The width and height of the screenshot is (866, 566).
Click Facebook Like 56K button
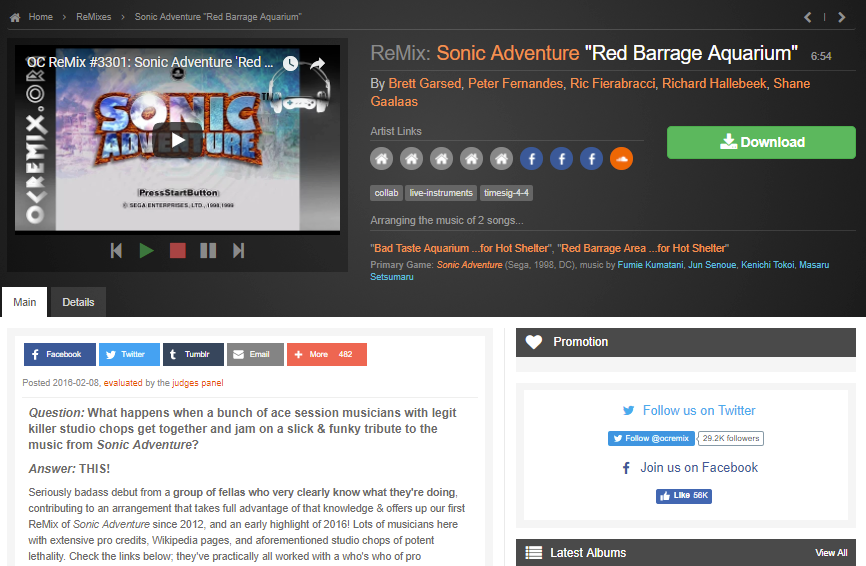click(684, 496)
